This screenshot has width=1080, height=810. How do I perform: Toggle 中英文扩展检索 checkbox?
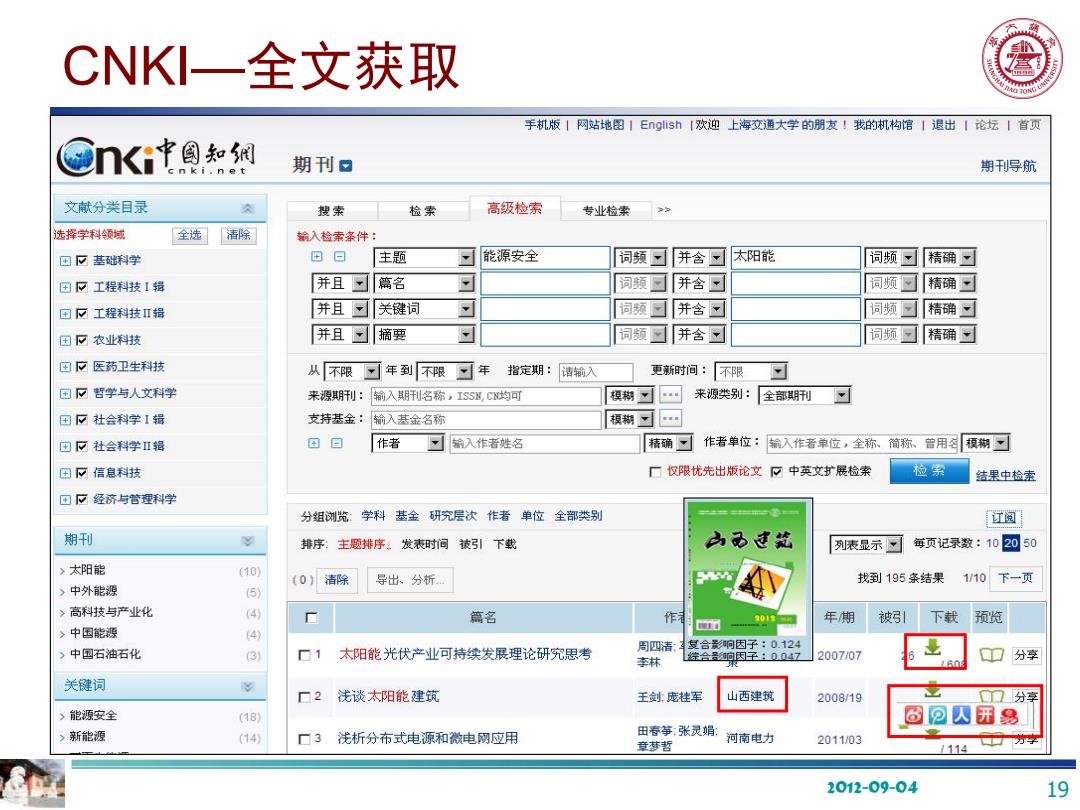tap(777, 472)
